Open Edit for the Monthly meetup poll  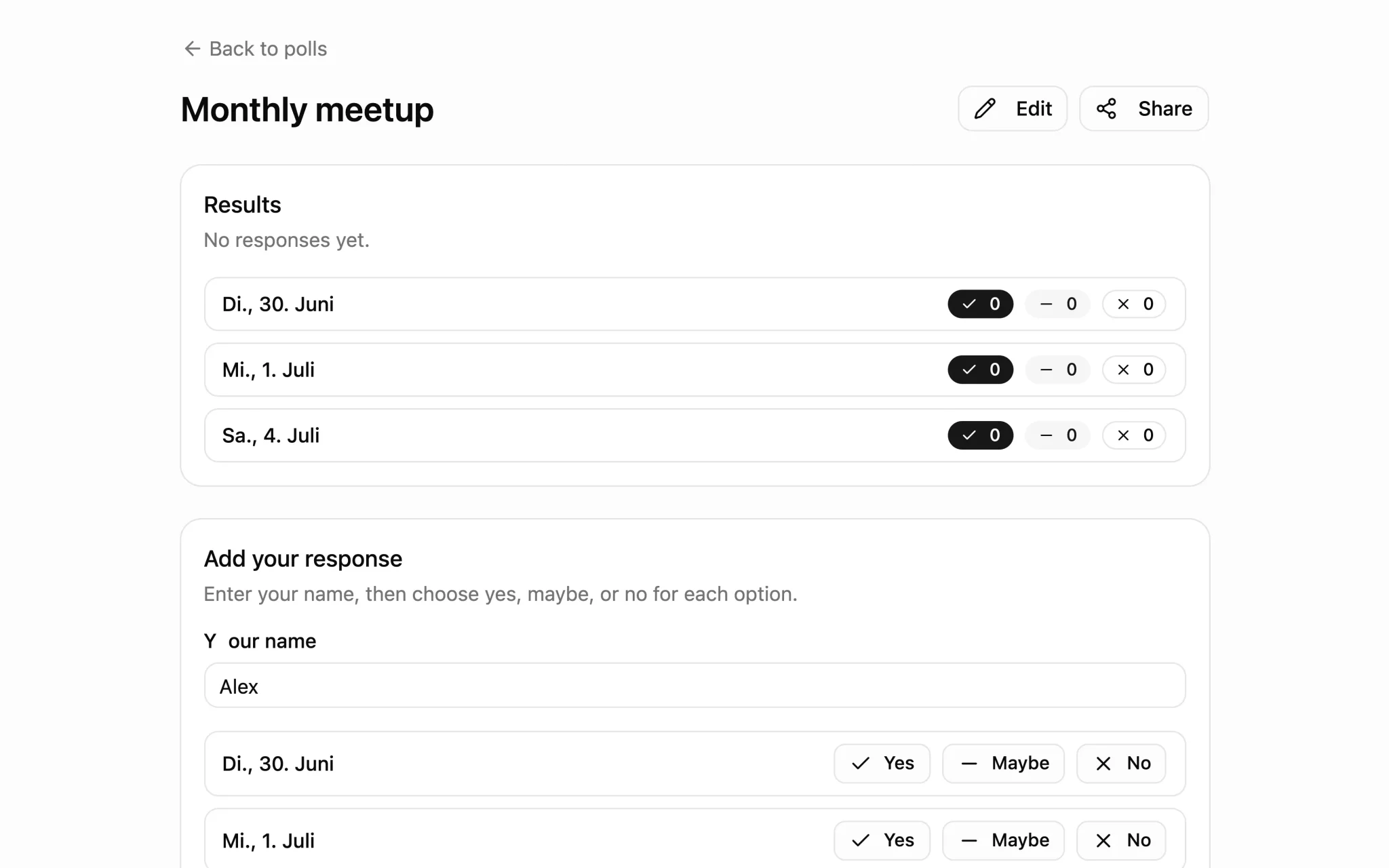point(1013,108)
